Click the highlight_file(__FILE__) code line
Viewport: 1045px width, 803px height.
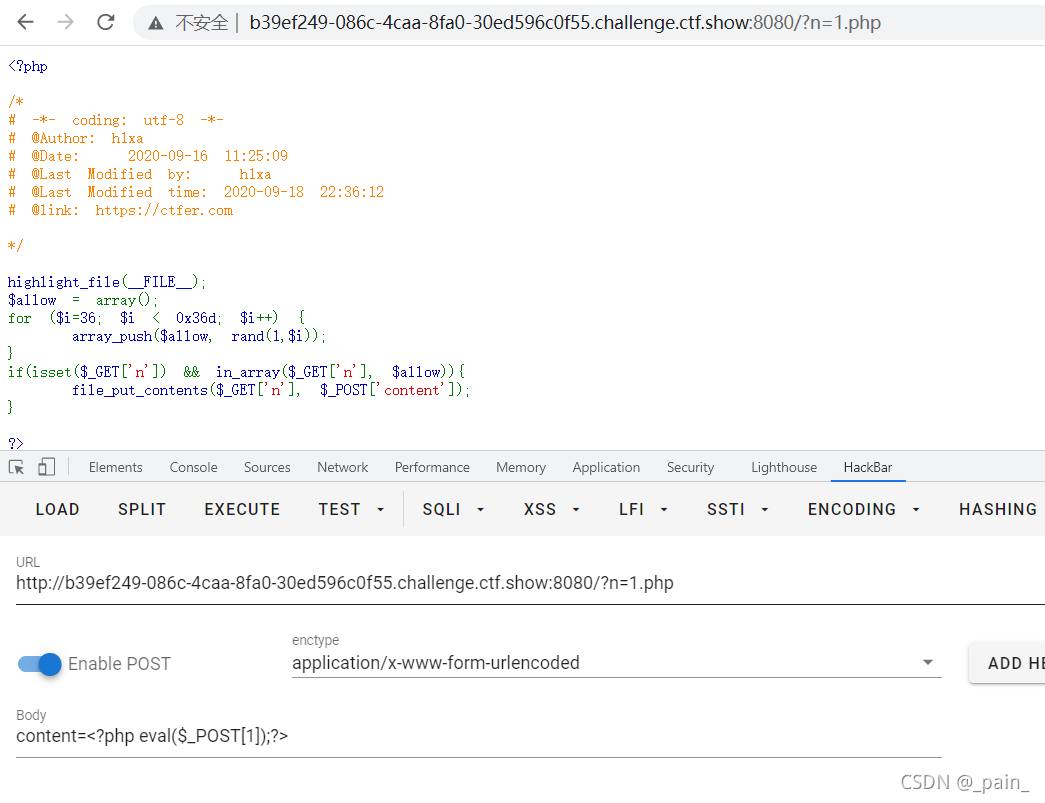107,282
